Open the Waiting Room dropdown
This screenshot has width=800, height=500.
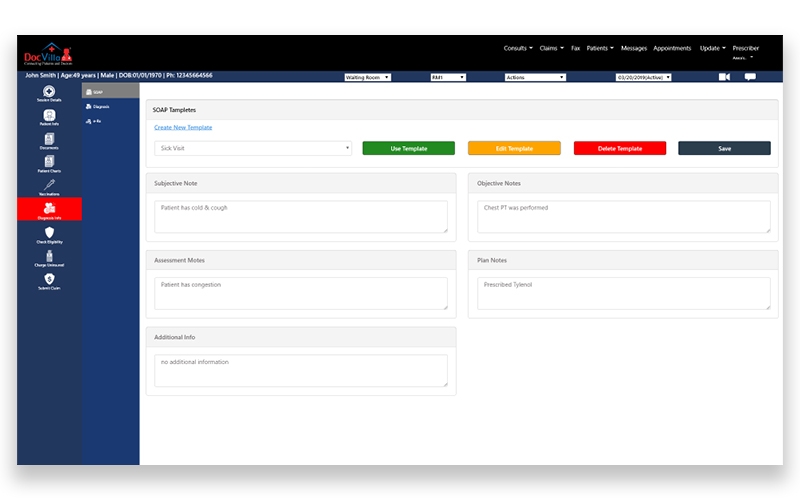tap(367, 77)
